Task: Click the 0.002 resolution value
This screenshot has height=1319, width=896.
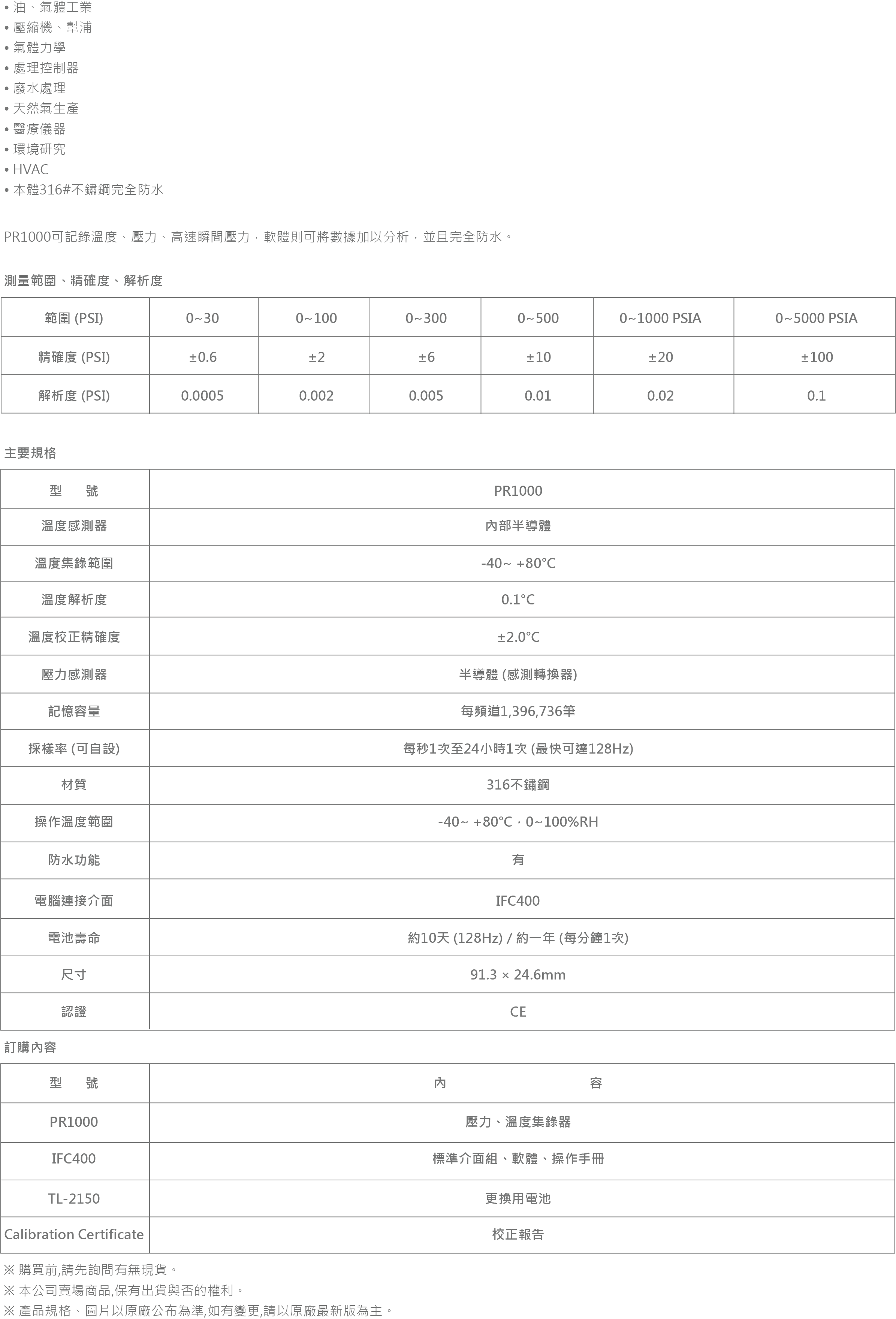Action: tap(316, 396)
